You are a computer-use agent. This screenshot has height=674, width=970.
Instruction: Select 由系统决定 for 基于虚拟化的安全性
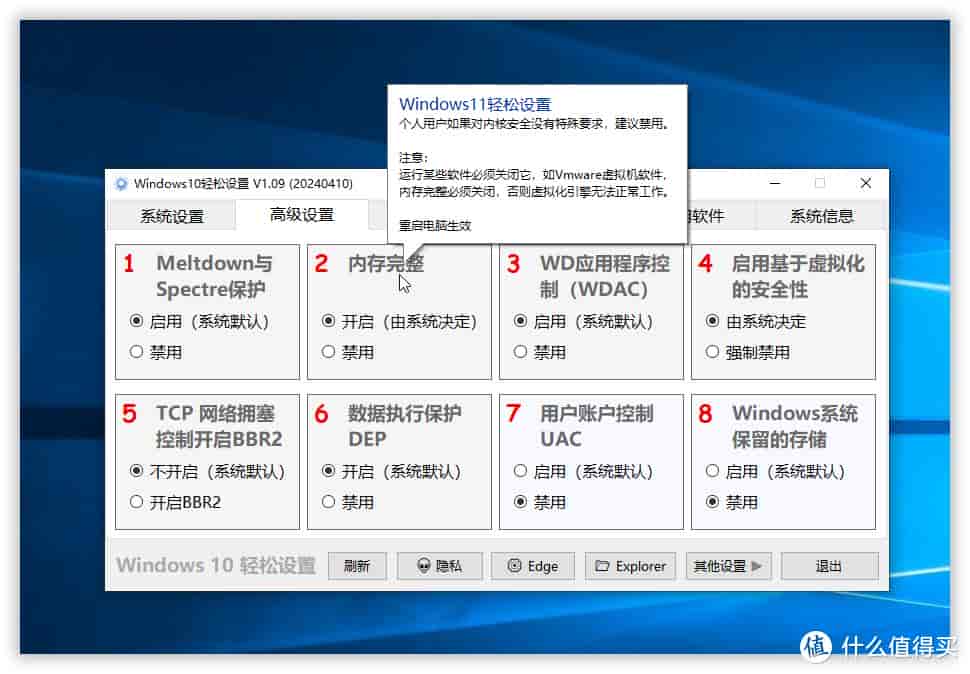tap(755, 321)
